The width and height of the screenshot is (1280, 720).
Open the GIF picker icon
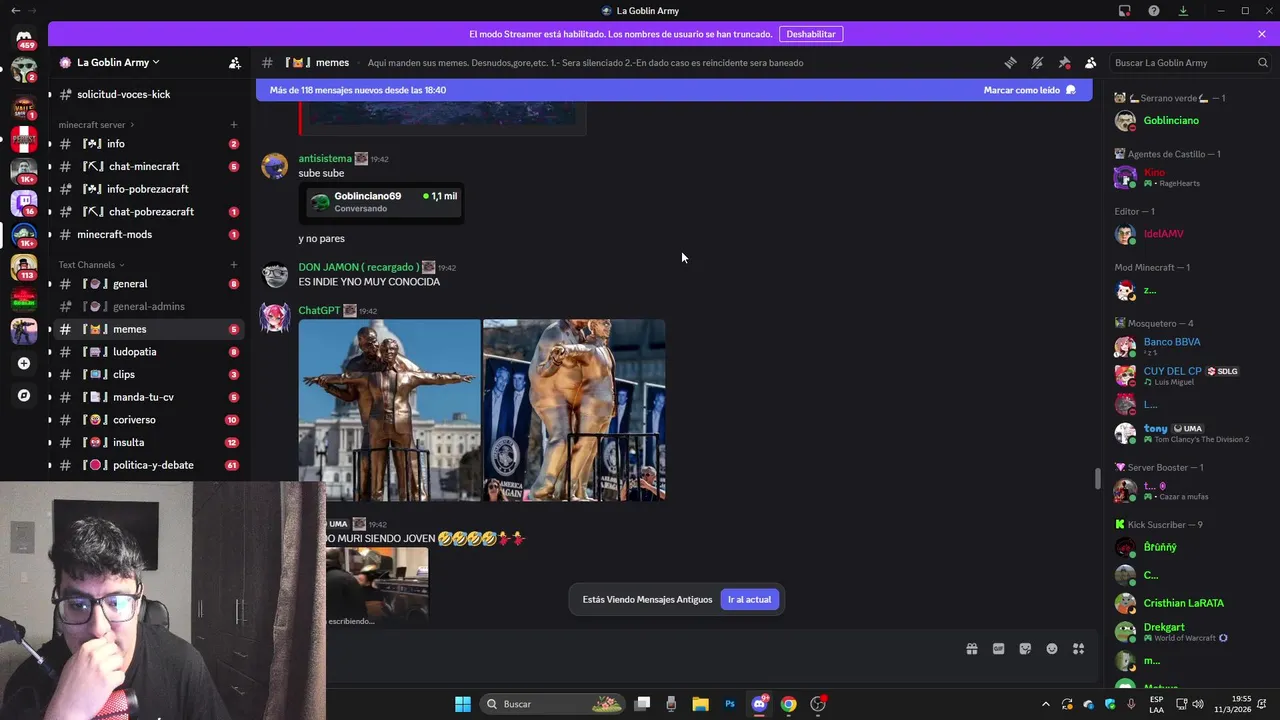coord(998,649)
